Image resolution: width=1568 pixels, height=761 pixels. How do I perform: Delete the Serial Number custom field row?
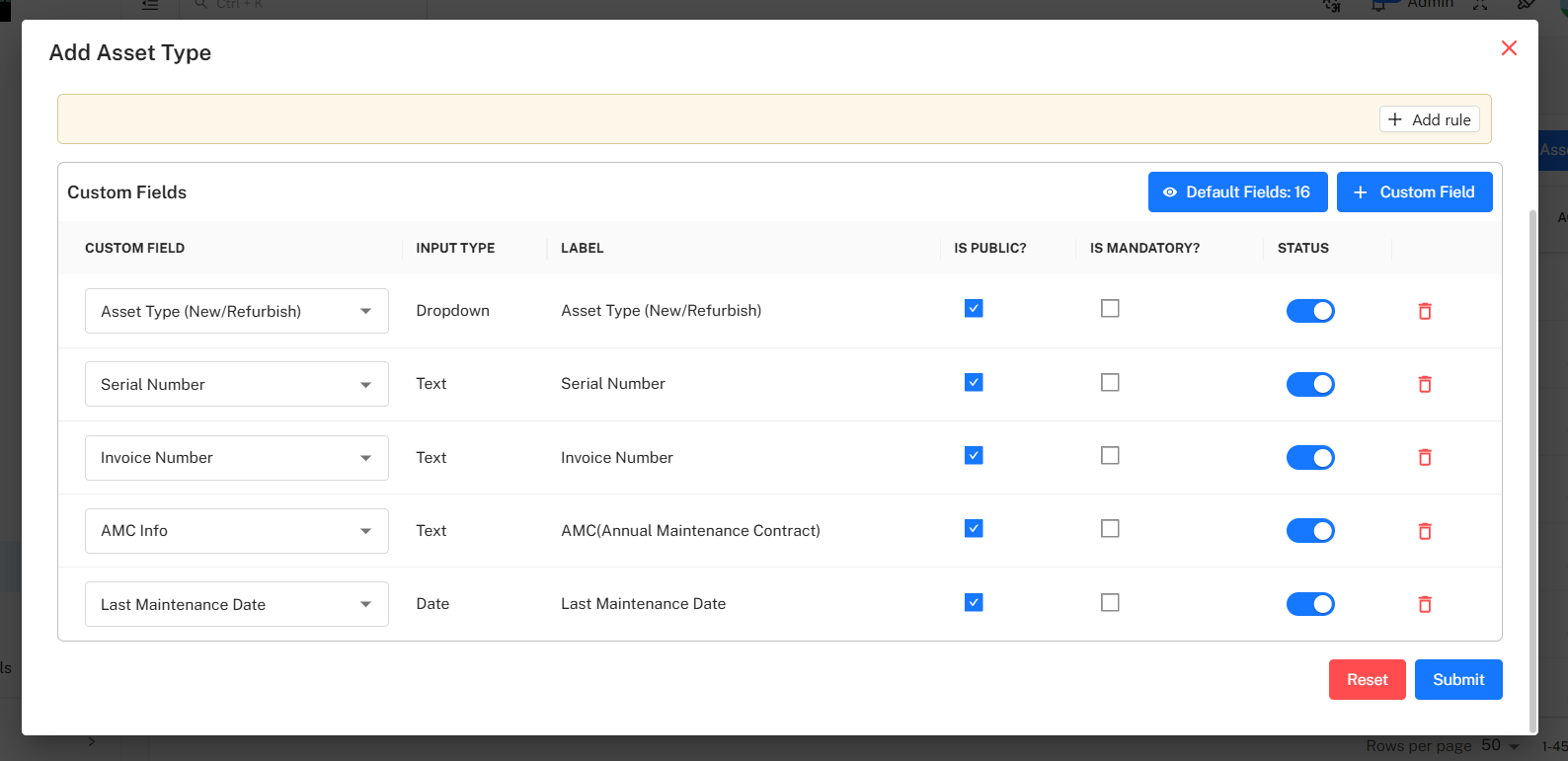click(x=1425, y=384)
